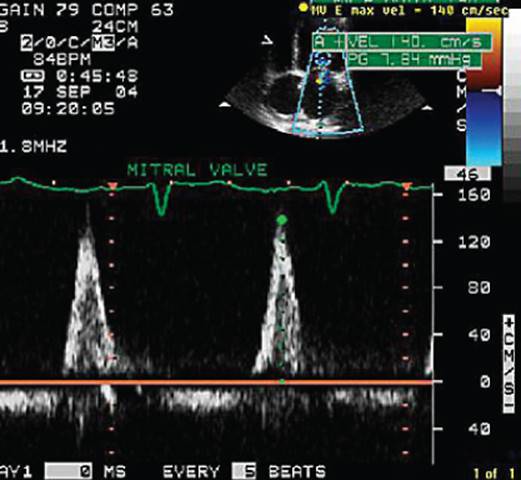
Task: Click the cassette tape recorder icon
Action: tap(32, 76)
